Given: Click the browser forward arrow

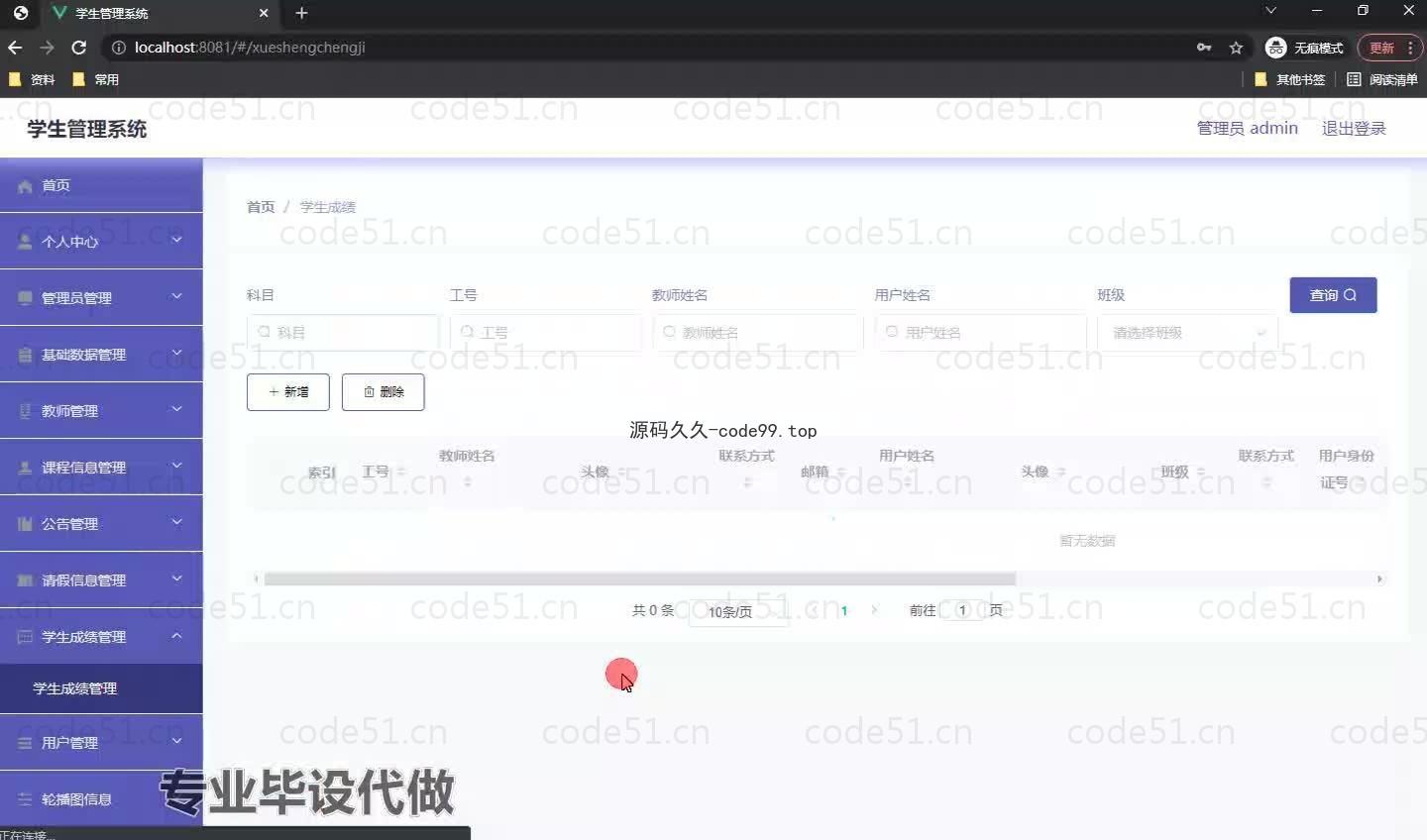Looking at the screenshot, I should point(47,48).
